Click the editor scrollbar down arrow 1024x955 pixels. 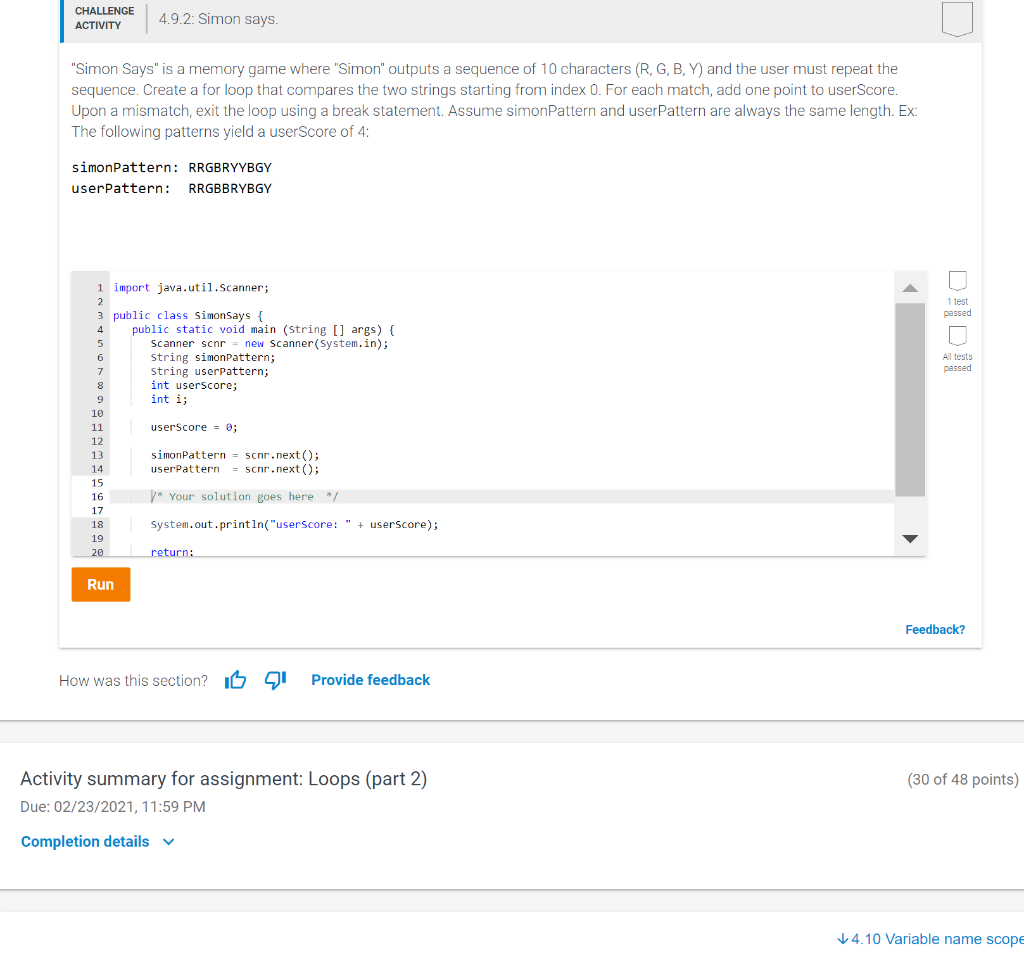[x=909, y=538]
